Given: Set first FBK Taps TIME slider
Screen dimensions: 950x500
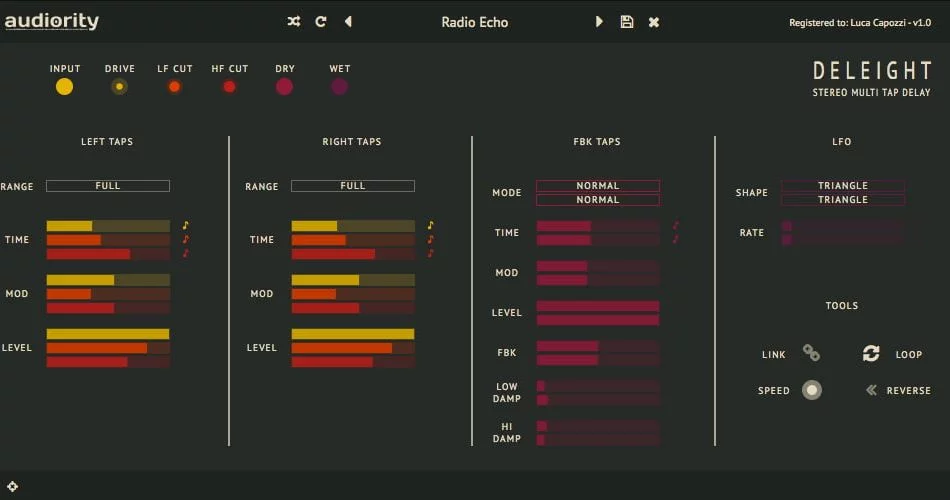Looking at the screenshot, I should tap(597, 226).
